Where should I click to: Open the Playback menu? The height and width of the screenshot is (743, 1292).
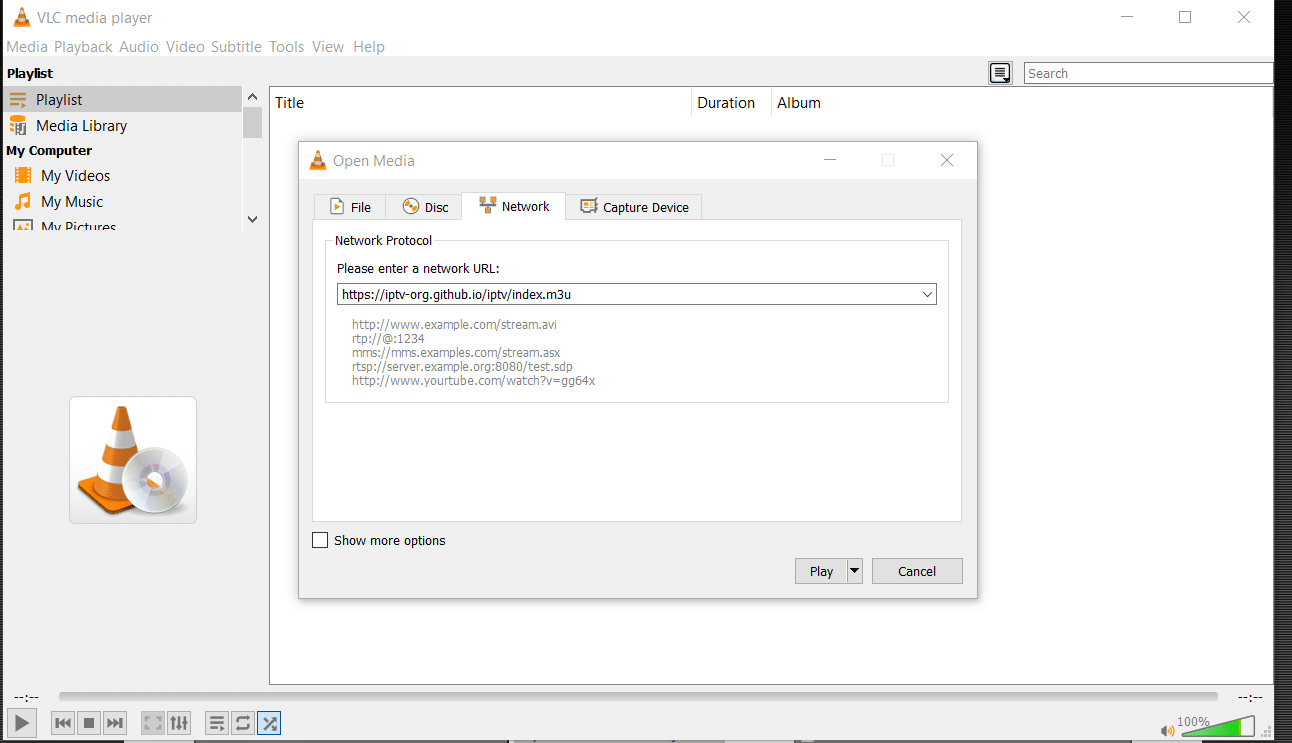coord(83,47)
